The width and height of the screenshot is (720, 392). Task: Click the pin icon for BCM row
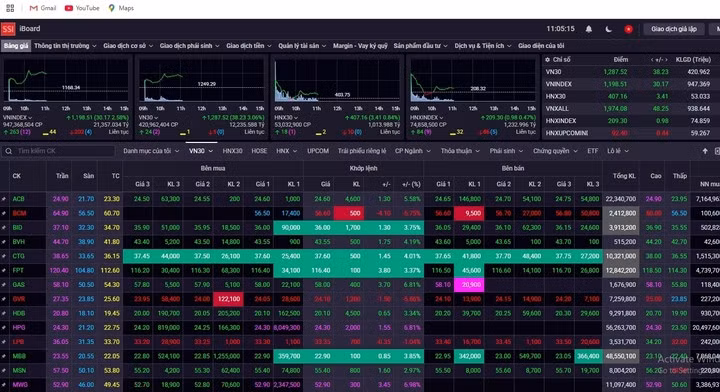coord(4,213)
